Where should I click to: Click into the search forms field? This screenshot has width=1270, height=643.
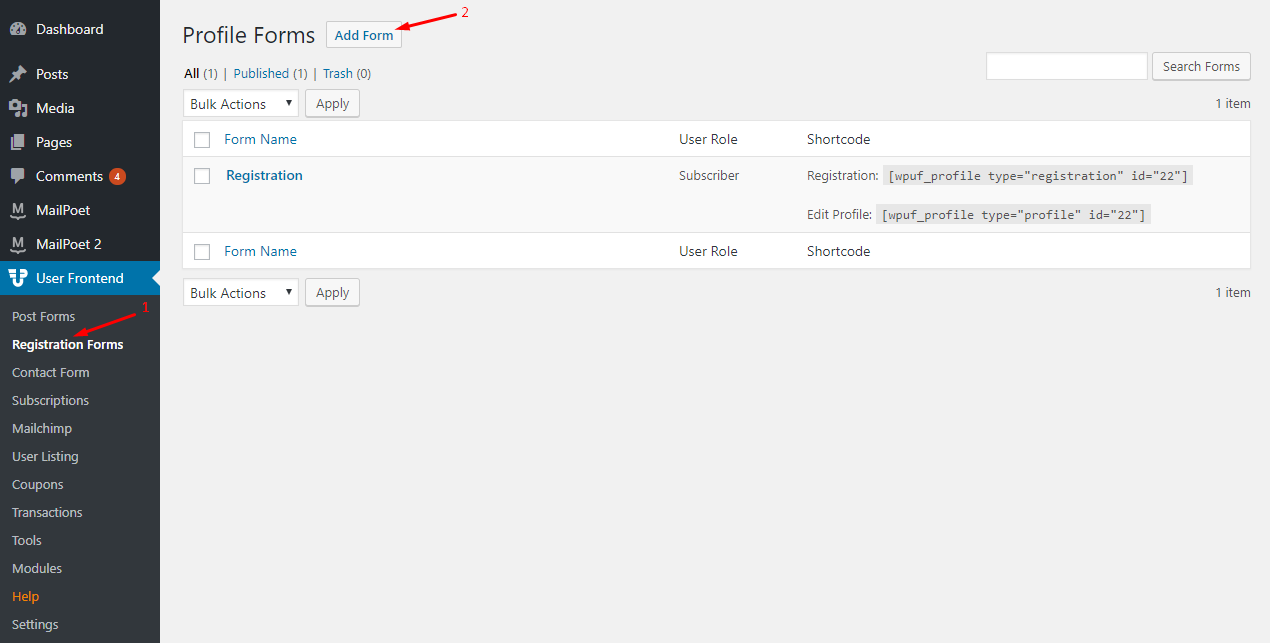(1067, 66)
